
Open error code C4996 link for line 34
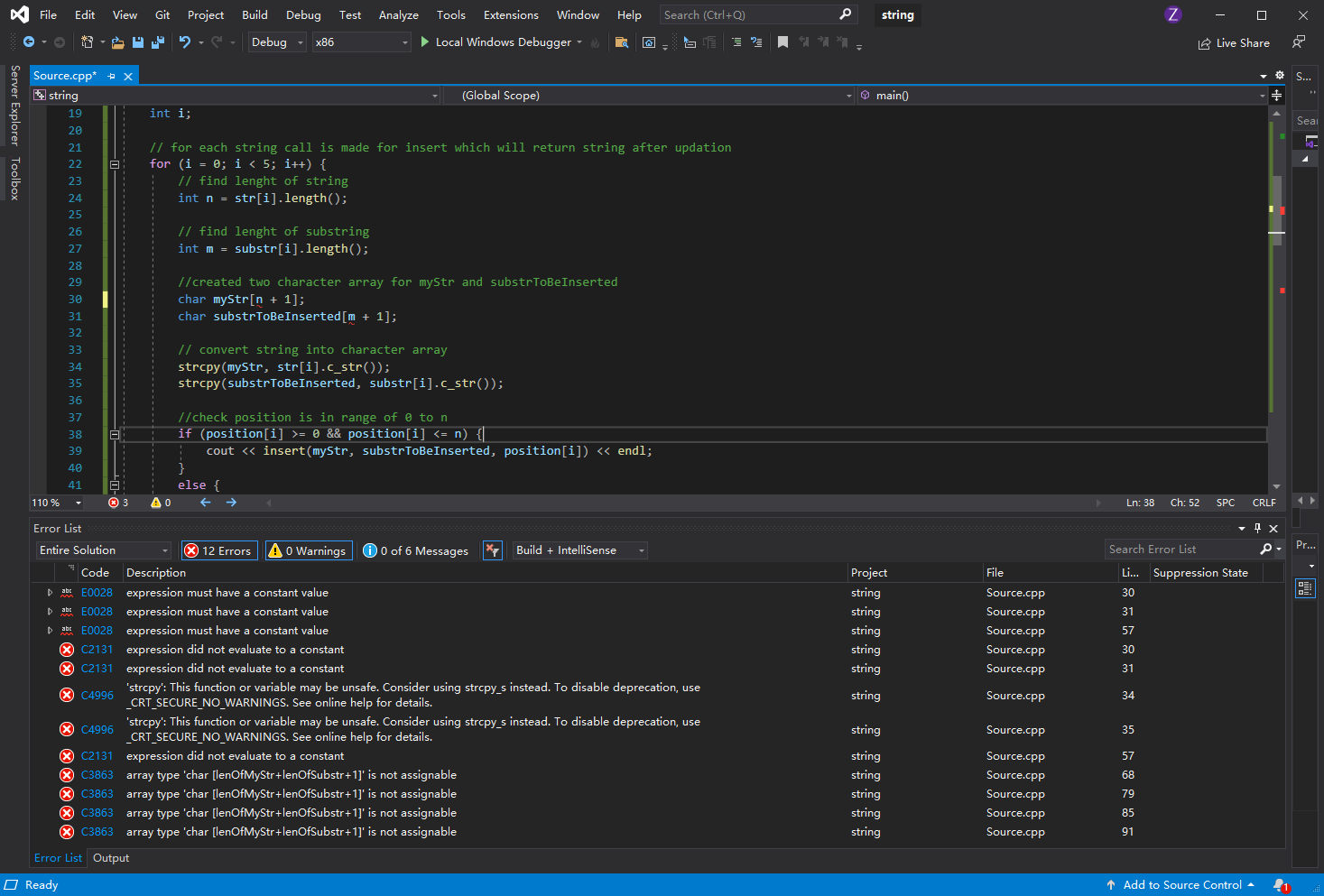point(97,696)
